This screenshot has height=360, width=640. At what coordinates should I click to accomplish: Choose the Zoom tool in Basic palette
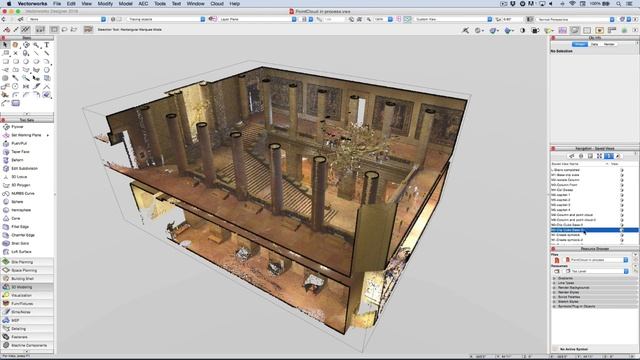click(x=36, y=45)
